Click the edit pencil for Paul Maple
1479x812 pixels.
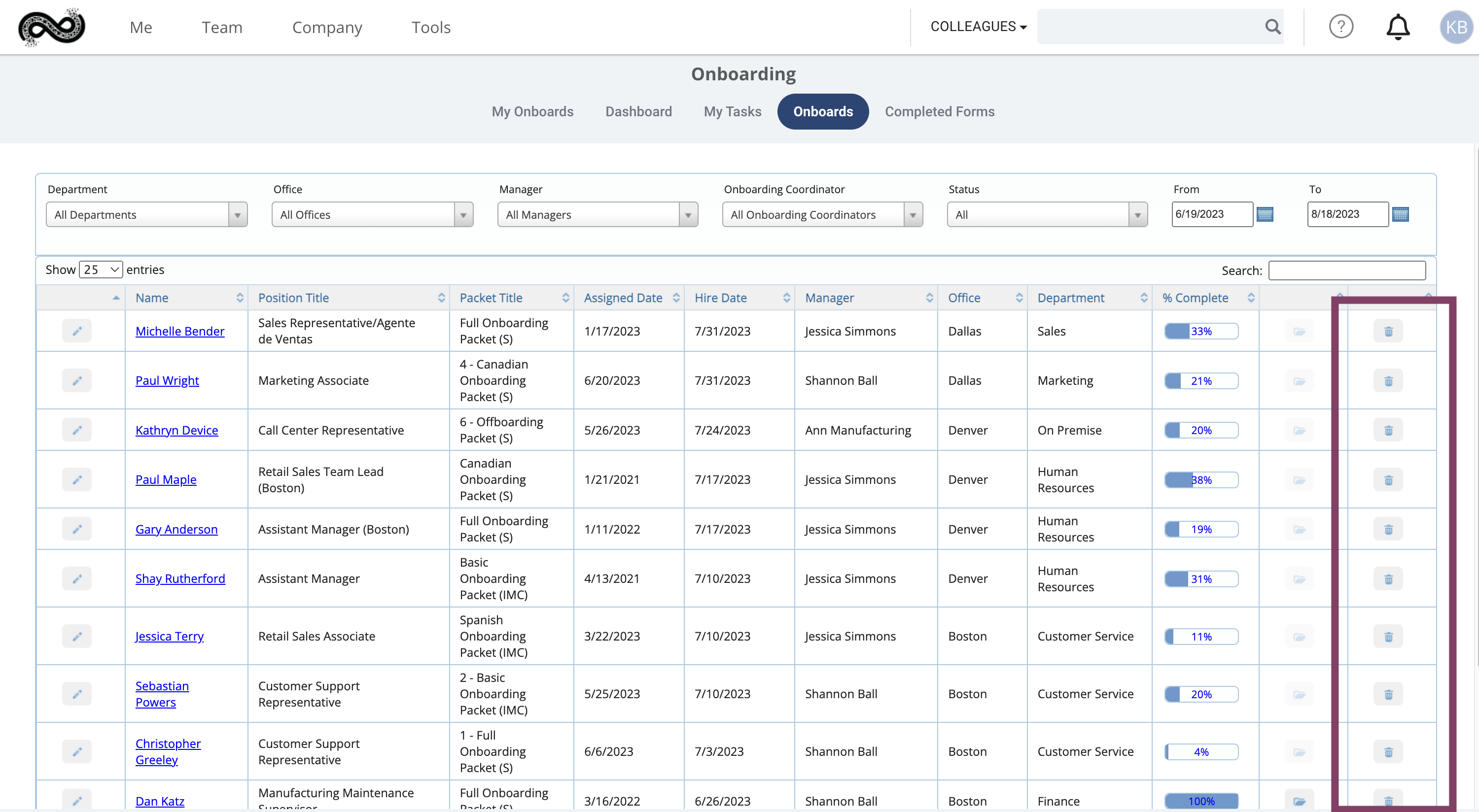pos(77,480)
